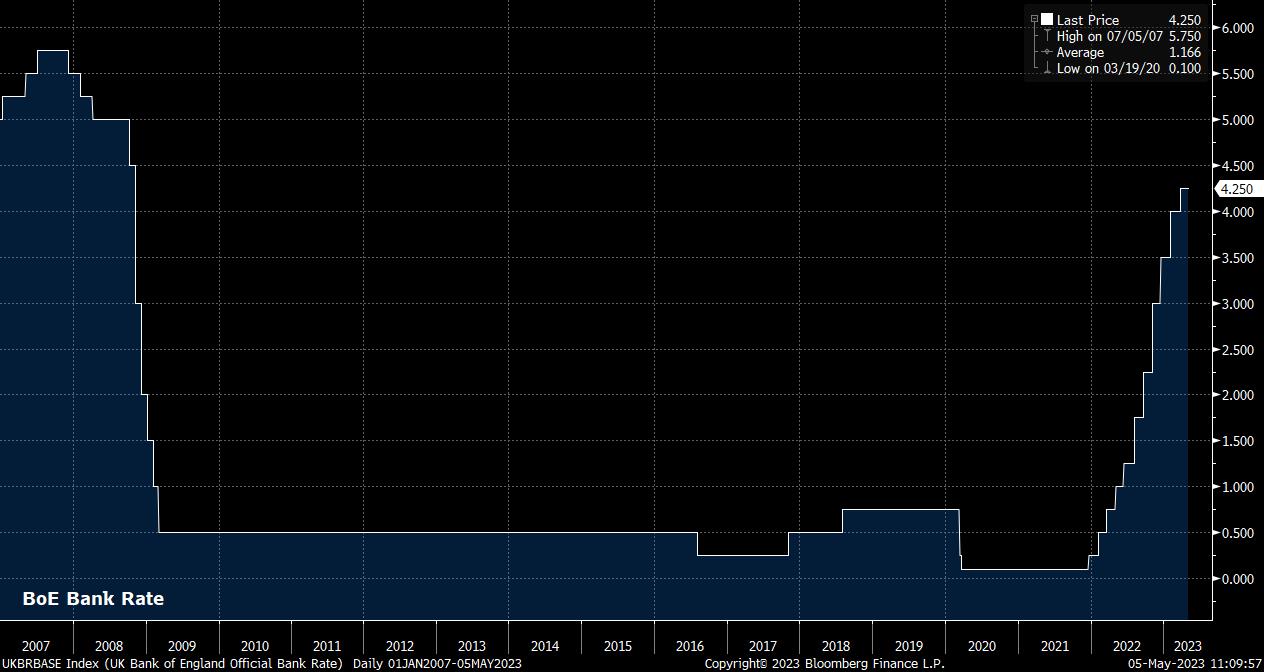The height and width of the screenshot is (672, 1264).
Task: Click the High marker icon in legend
Action: click(x=1047, y=36)
